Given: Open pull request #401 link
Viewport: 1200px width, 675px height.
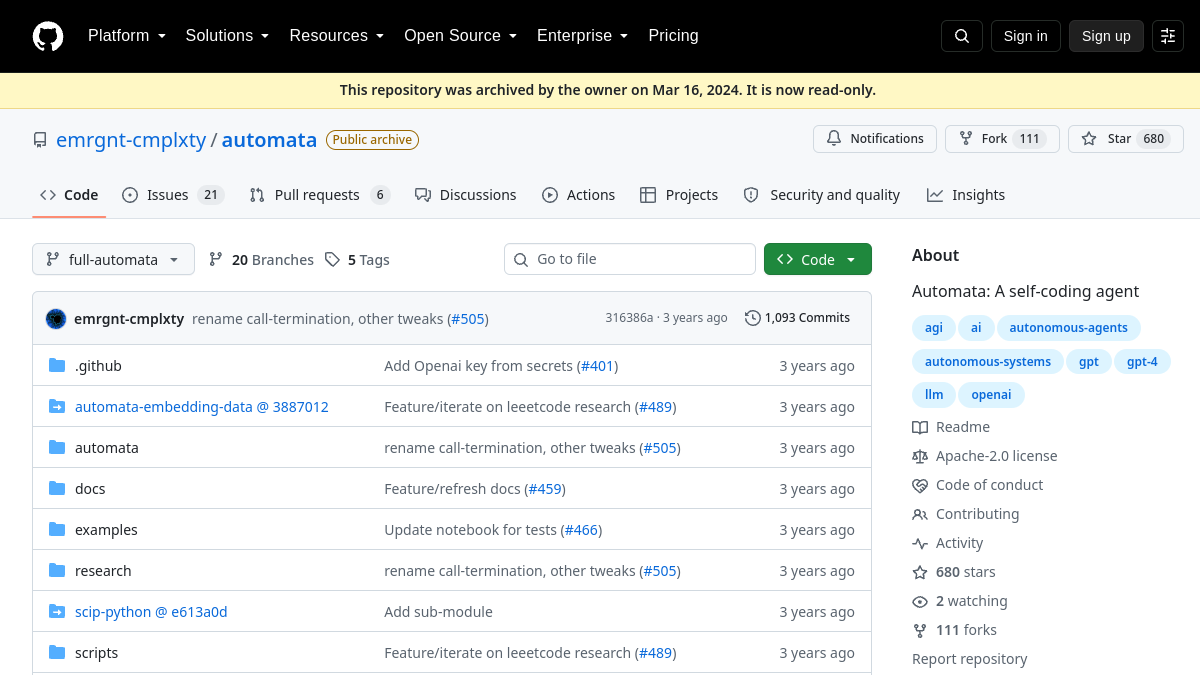Looking at the screenshot, I should [x=598, y=366].
